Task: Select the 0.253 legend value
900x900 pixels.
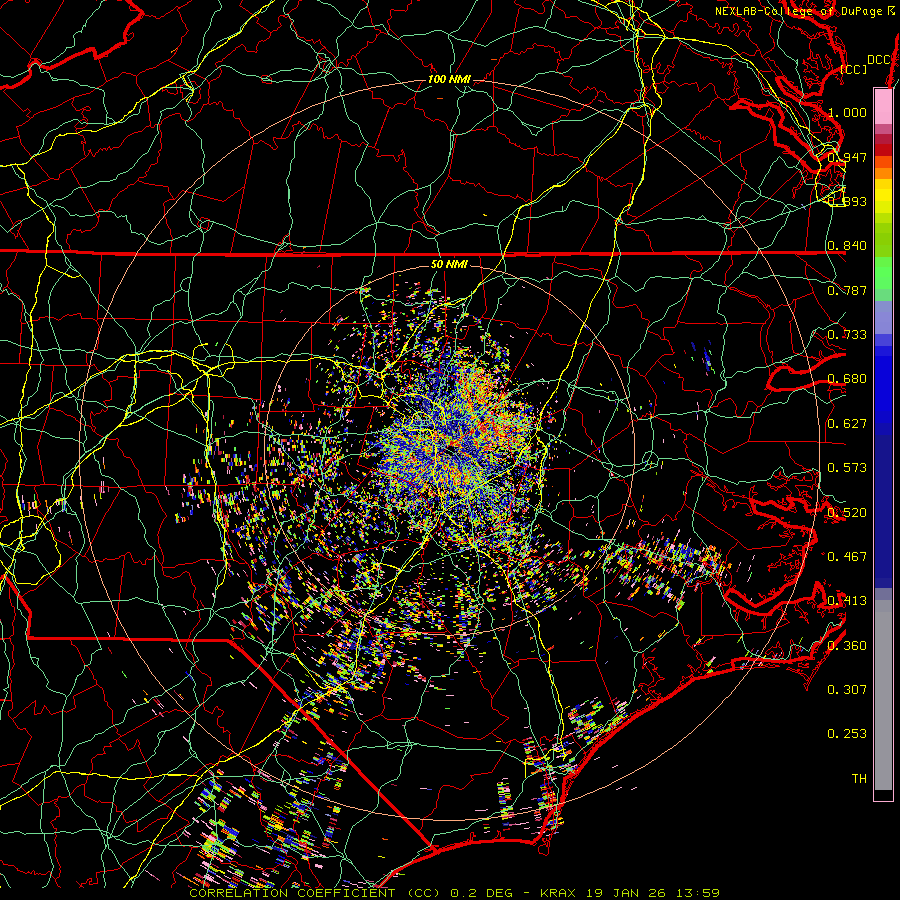Action: click(x=847, y=734)
